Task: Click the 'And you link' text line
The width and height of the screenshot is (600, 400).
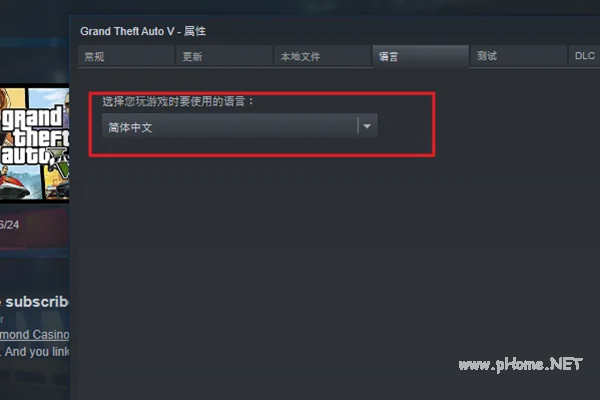Action: tap(37, 351)
